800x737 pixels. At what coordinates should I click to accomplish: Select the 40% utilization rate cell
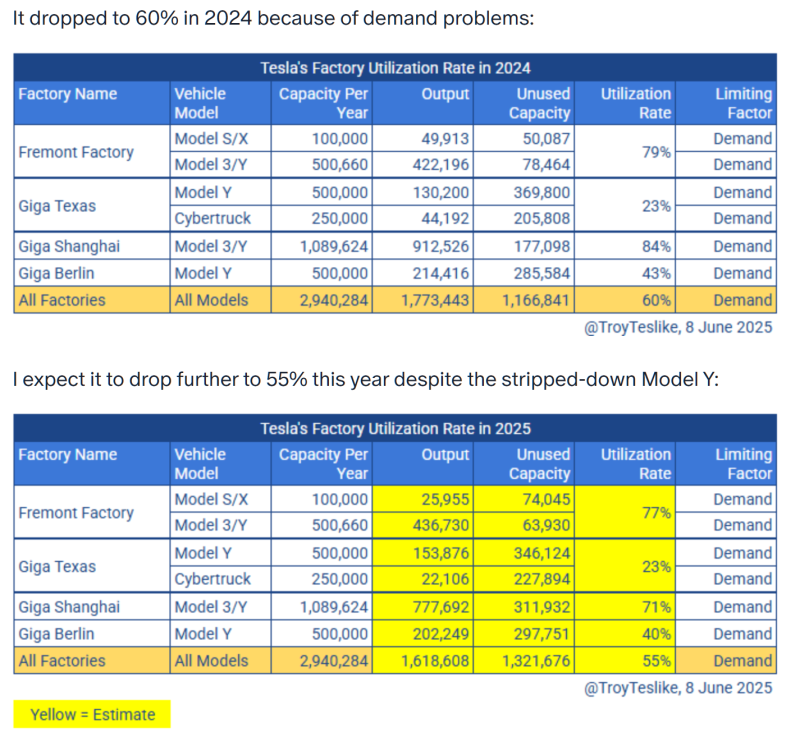[625, 634]
